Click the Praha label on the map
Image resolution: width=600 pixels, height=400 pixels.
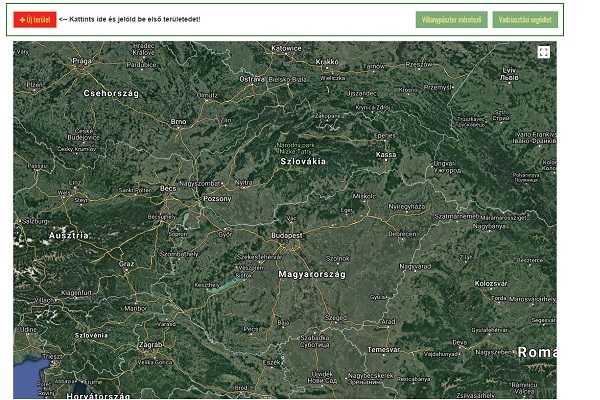(x=81, y=60)
